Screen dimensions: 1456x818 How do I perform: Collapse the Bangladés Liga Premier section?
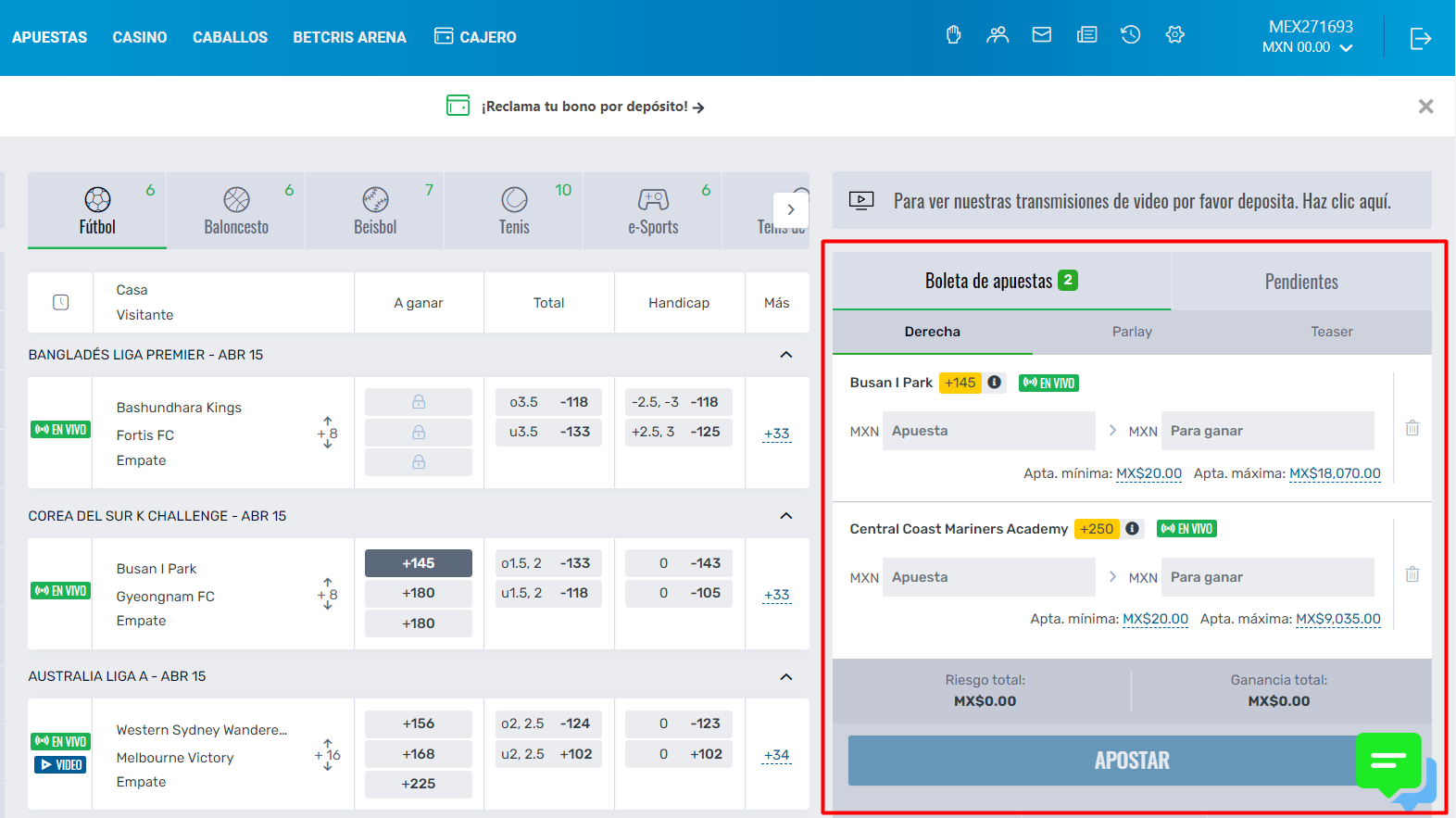786,355
